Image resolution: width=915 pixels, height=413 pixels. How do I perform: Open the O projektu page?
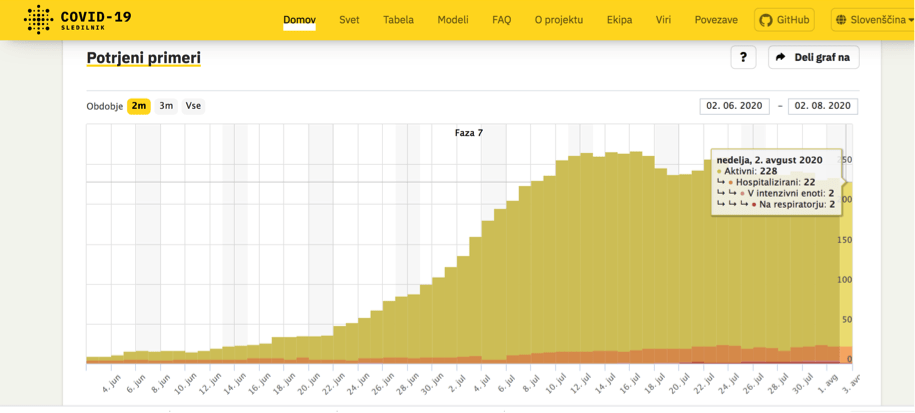point(558,20)
